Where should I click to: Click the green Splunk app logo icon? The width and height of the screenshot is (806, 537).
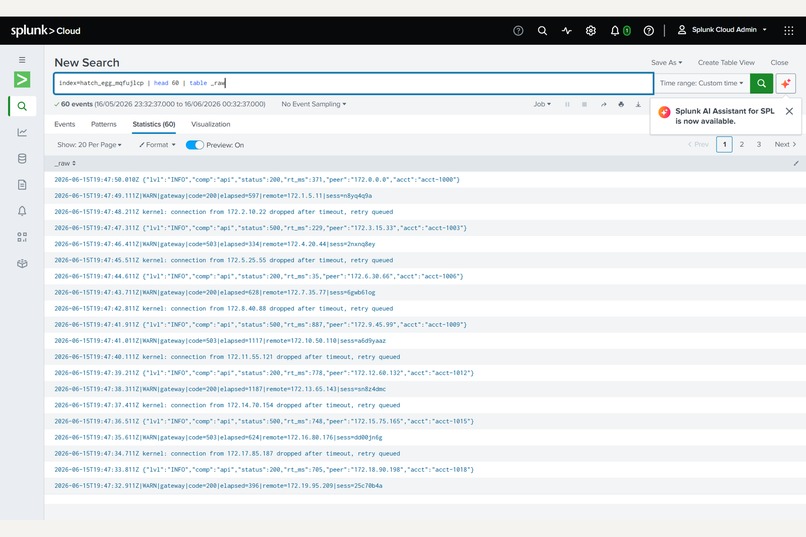pyautogui.click(x=22, y=80)
